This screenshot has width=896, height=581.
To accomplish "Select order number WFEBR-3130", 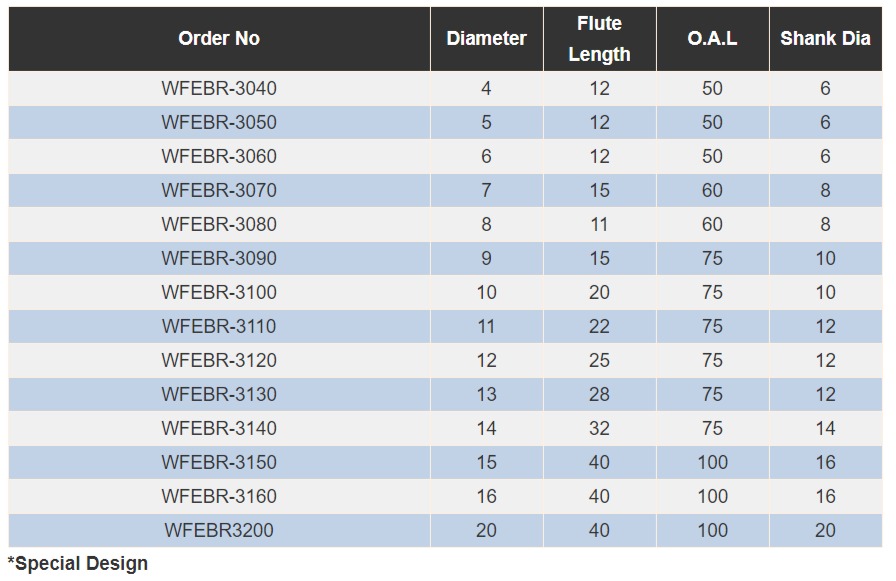I will point(219,395).
